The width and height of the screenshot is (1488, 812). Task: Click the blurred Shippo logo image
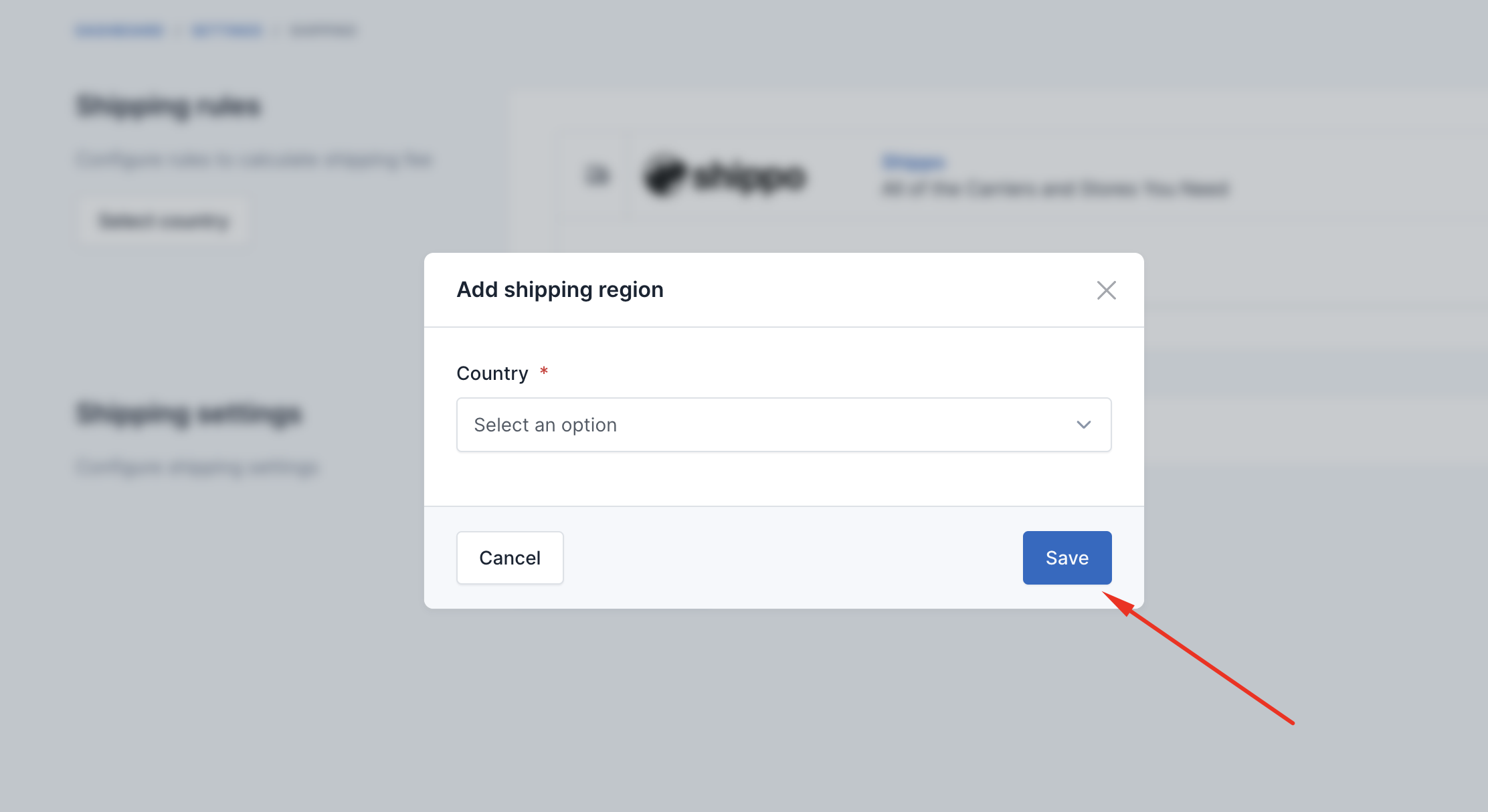[724, 177]
